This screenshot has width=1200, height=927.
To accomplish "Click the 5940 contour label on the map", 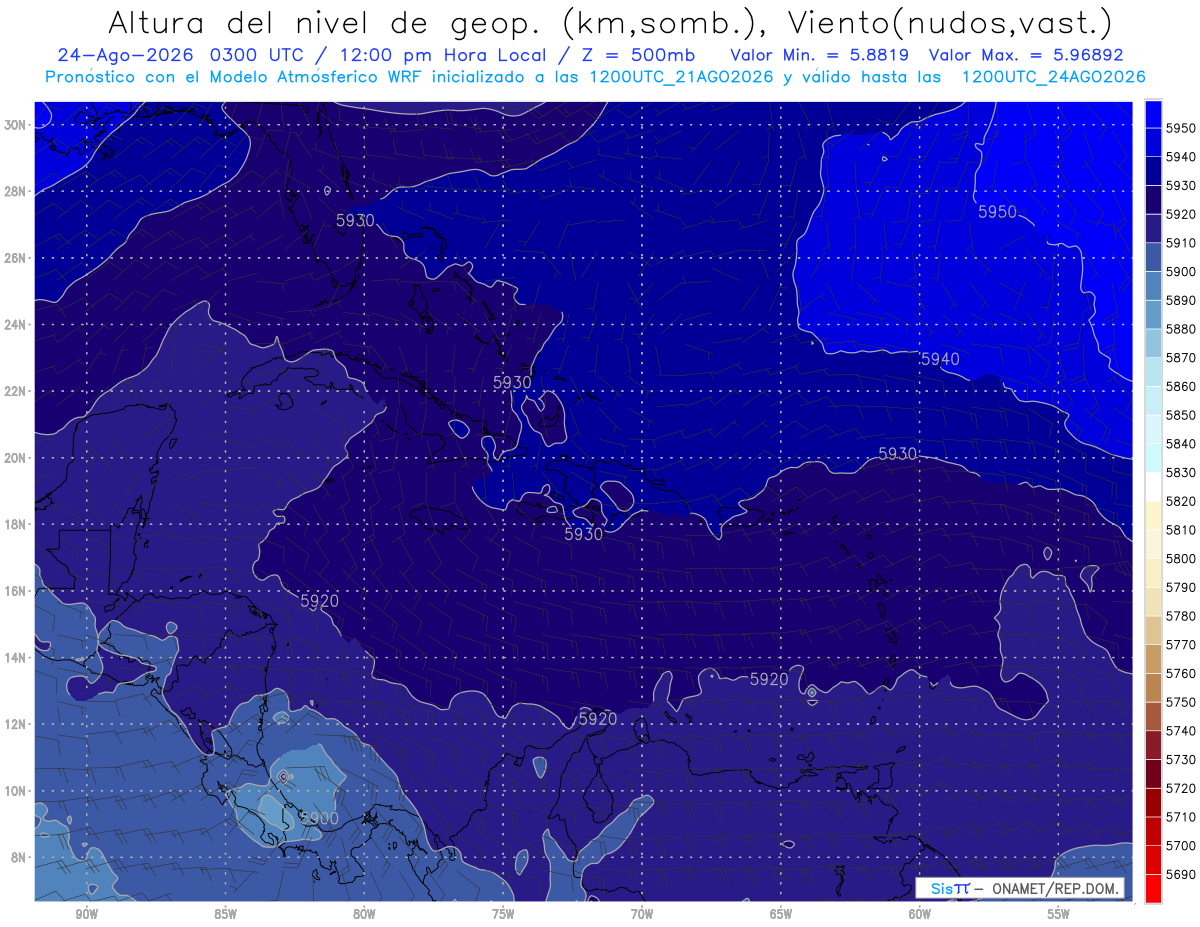I will point(940,359).
